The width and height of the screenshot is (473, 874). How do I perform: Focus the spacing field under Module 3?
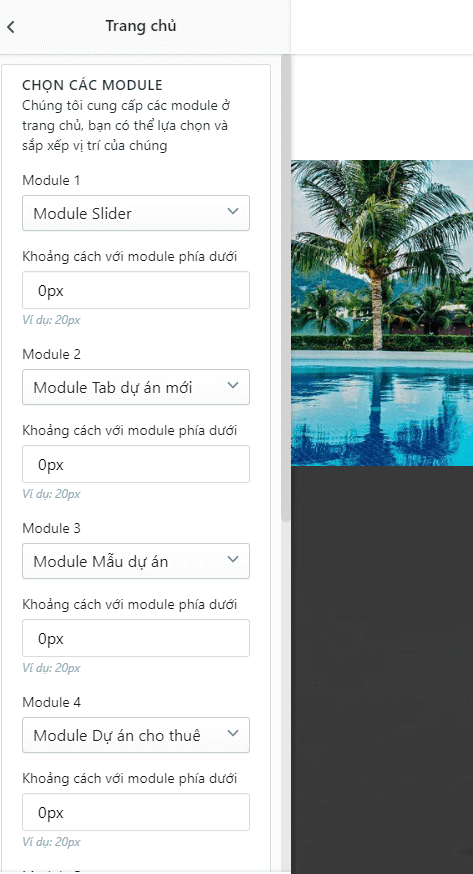tap(136, 638)
